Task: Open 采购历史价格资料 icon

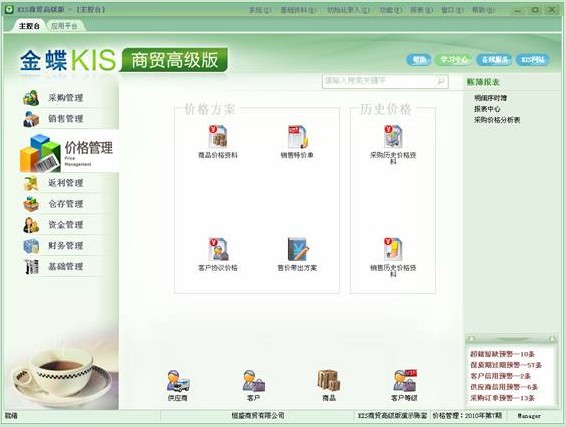Action: [393, 136]
